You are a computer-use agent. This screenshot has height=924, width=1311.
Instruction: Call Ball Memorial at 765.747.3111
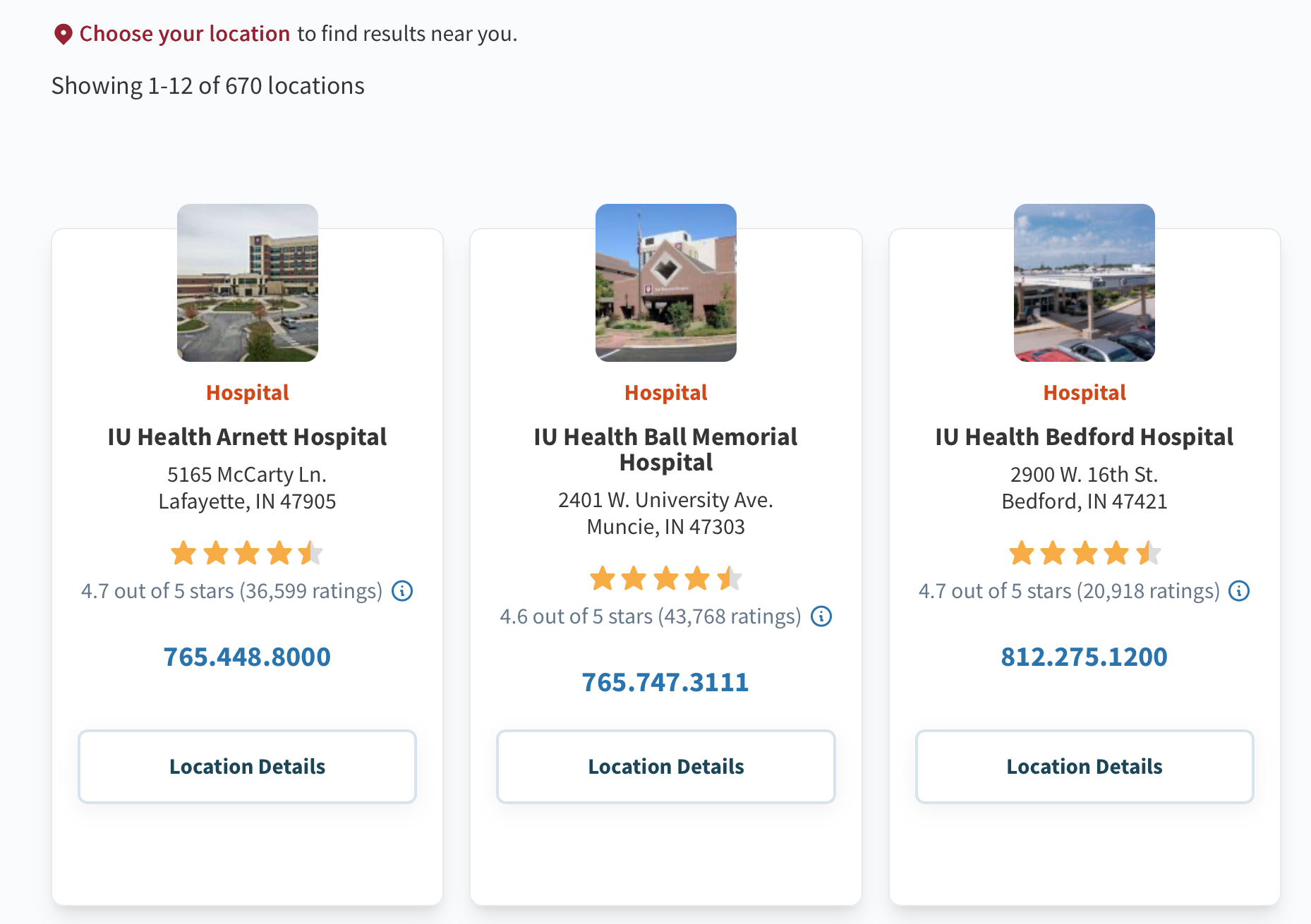point(665,682)
